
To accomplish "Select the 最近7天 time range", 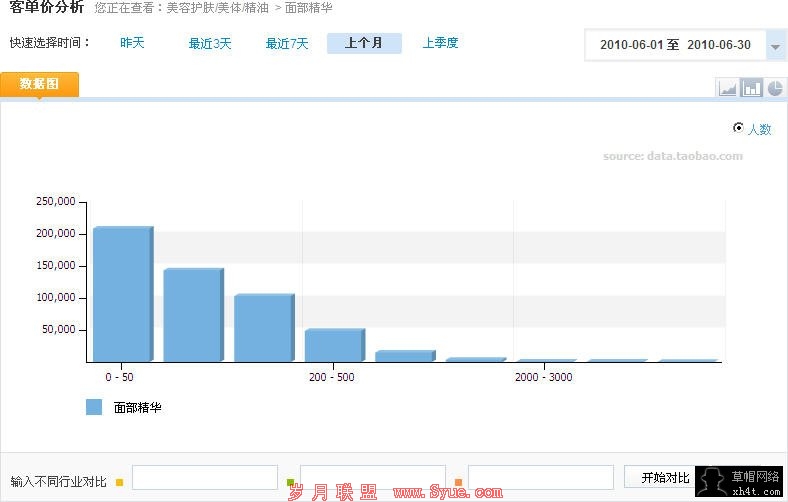I will 287,43.
